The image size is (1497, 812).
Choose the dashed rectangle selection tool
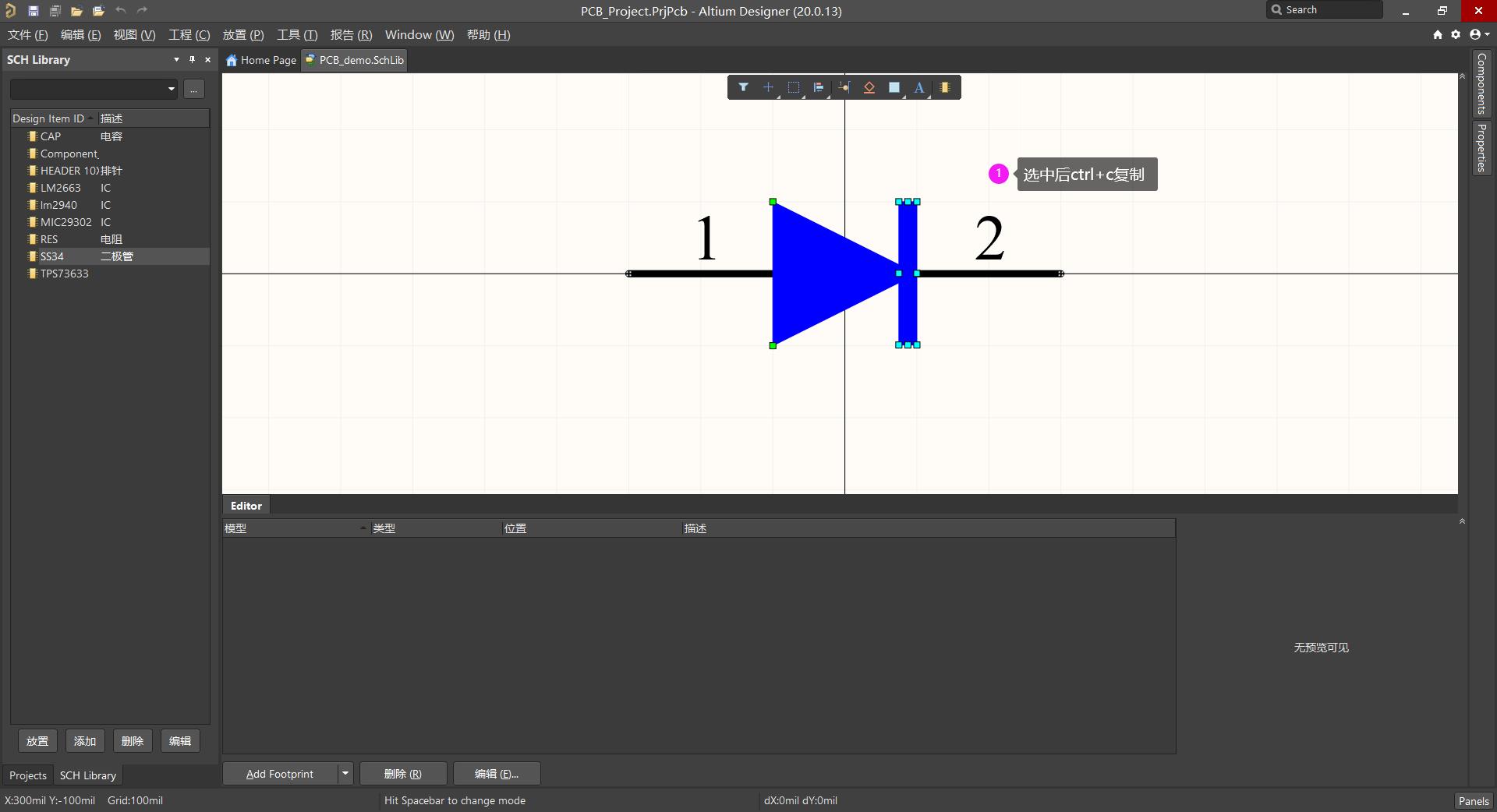click(x=794, y=87)
